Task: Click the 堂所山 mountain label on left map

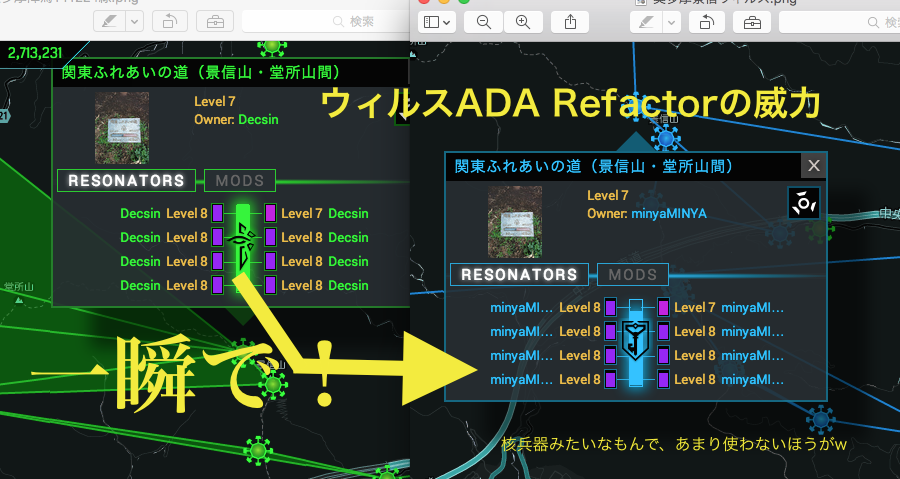Action: [x=19, y=286]
